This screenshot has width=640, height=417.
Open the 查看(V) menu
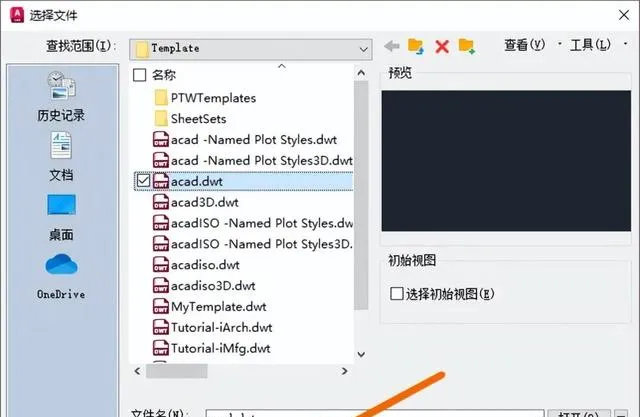coord(524,44)
